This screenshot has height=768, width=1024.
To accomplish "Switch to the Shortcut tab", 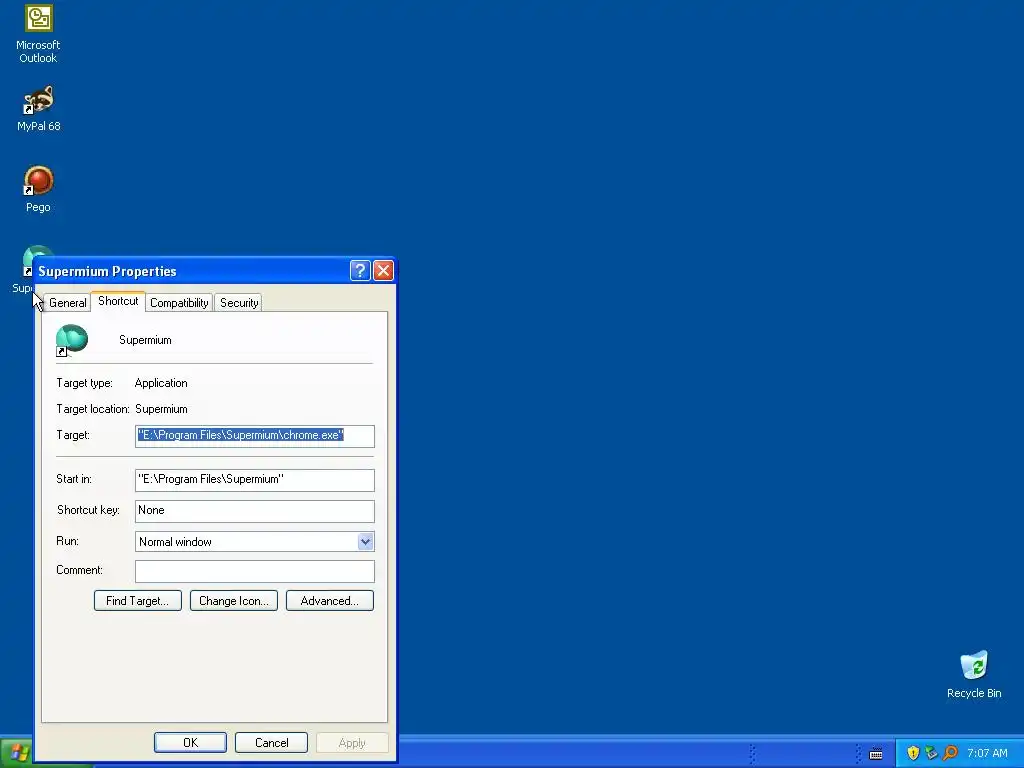I will [x=118, y=301].
